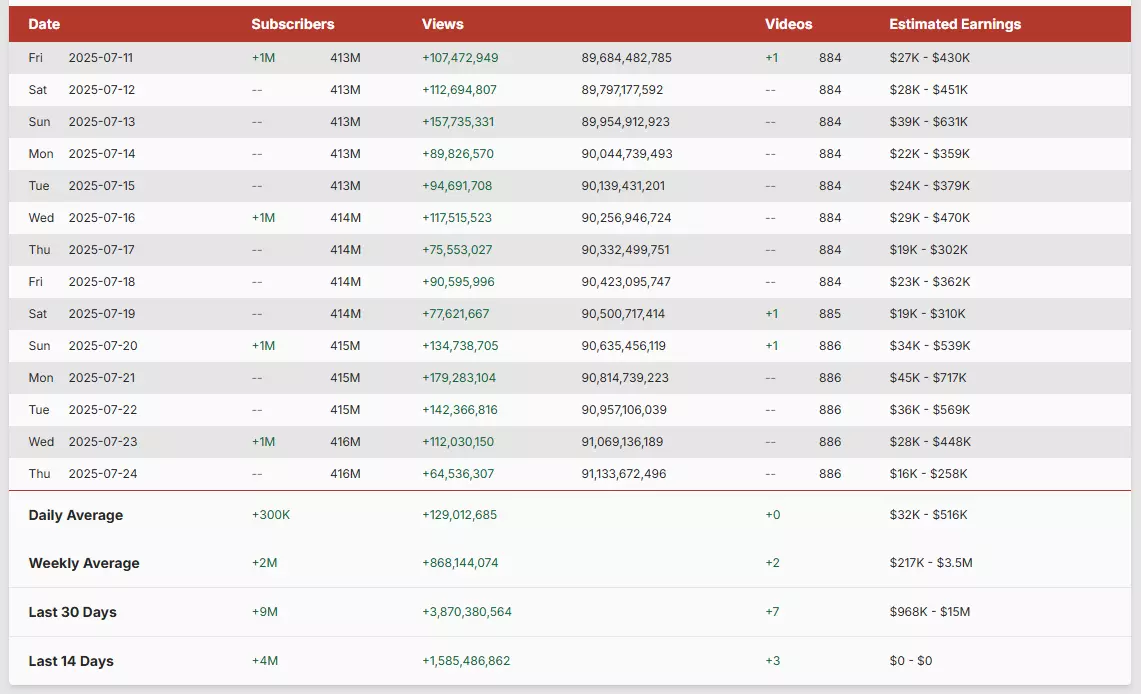Select the date 2025-07-19
This screenshot has height=694, width=1141.
tap(102, 314)
